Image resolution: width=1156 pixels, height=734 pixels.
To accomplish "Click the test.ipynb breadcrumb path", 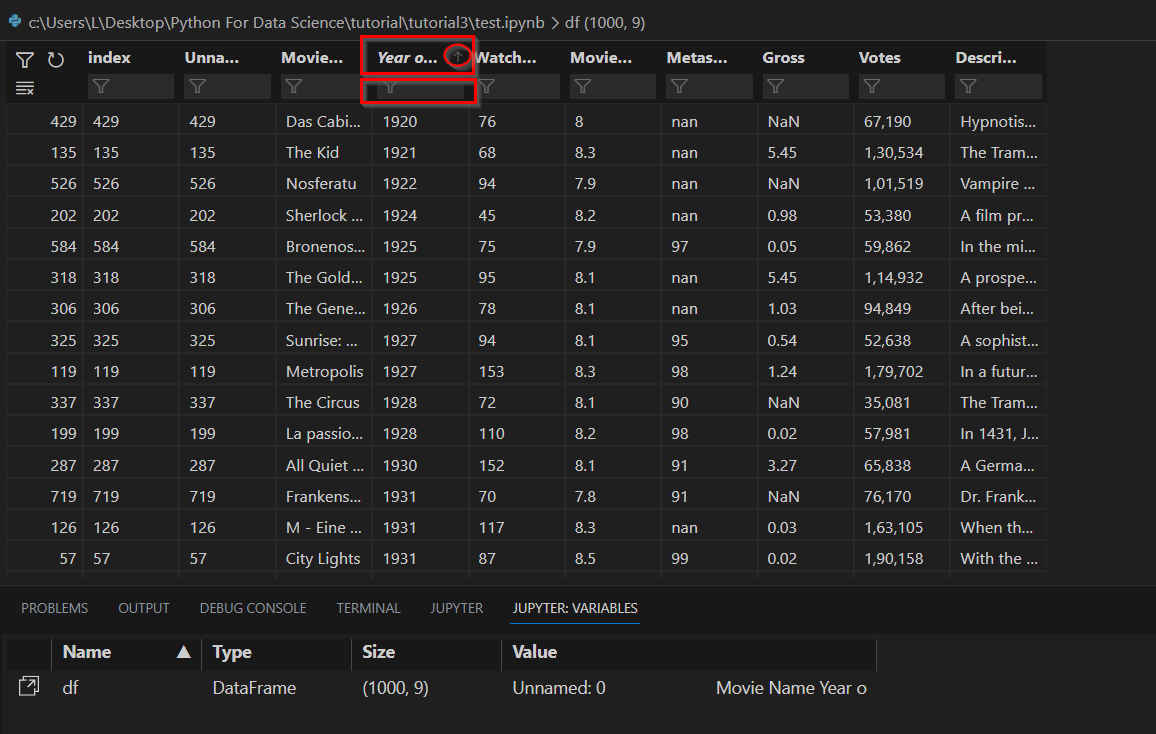I will 509,23.
